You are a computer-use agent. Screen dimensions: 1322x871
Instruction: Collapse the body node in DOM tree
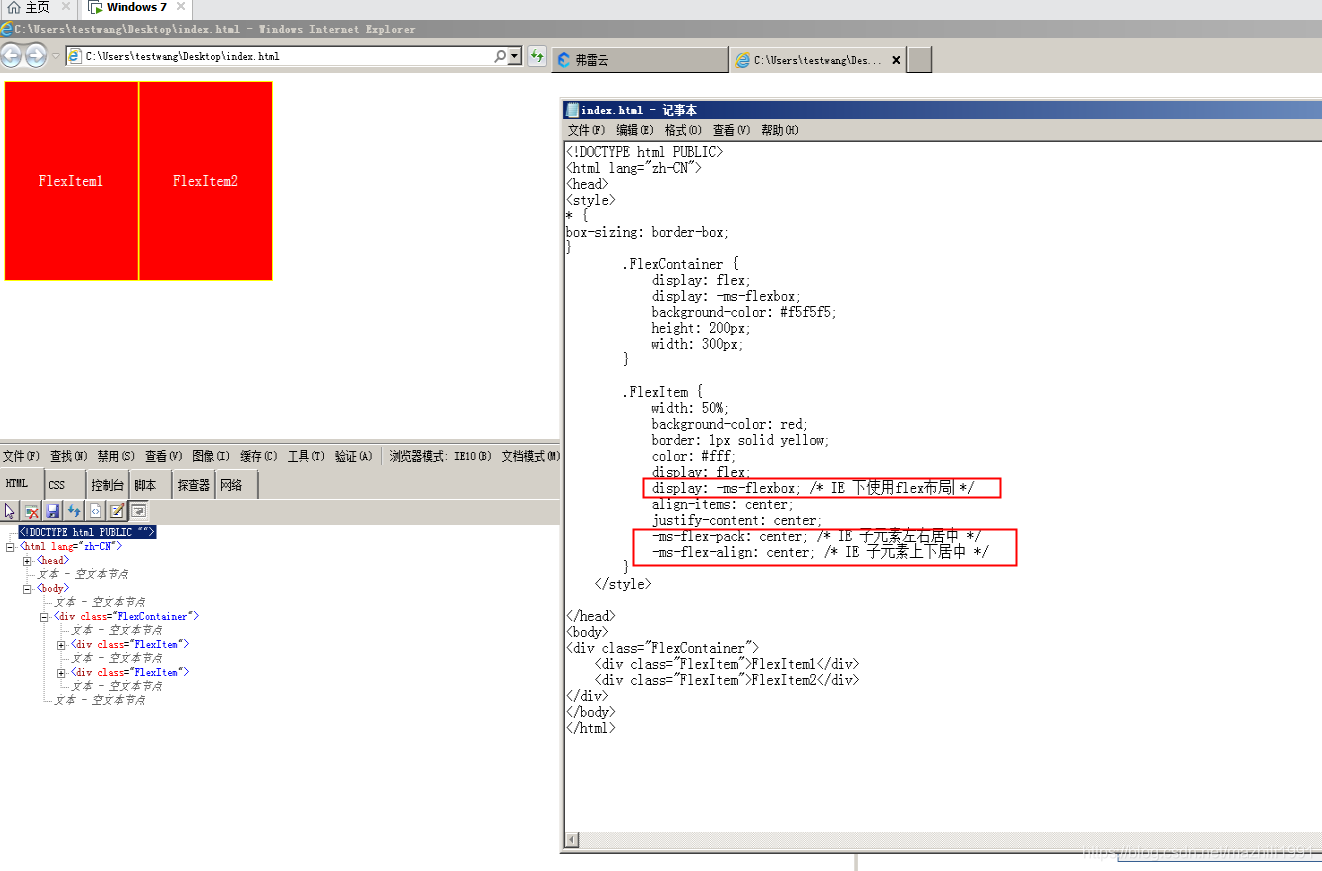[27, 588]
